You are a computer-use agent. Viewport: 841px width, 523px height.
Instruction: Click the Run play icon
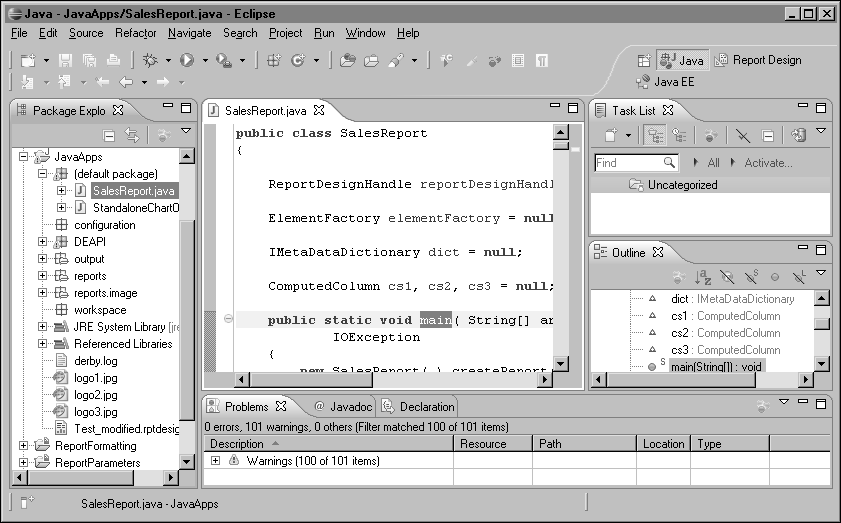coord(187,61)
